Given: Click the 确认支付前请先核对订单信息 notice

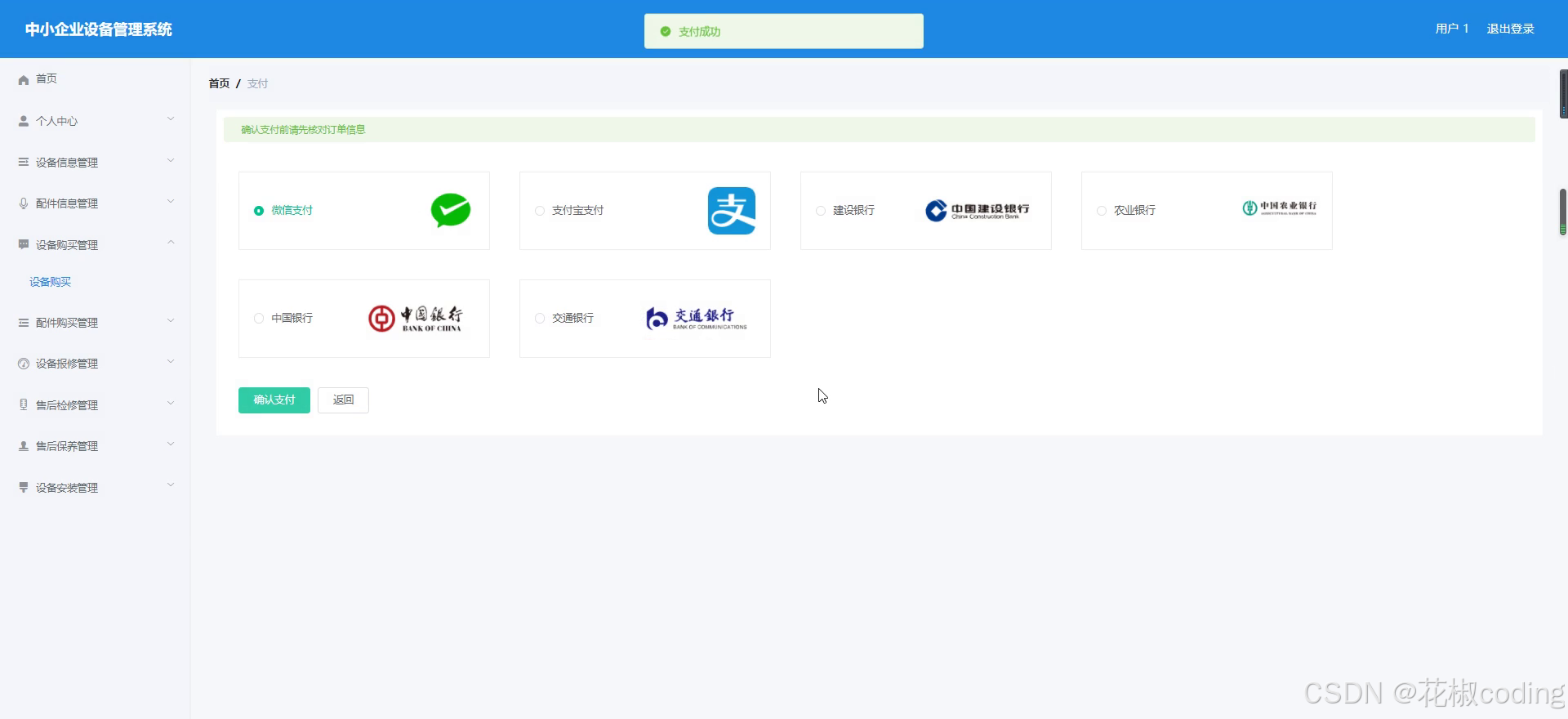Looking at the screenshot, I should pos(880,129).
